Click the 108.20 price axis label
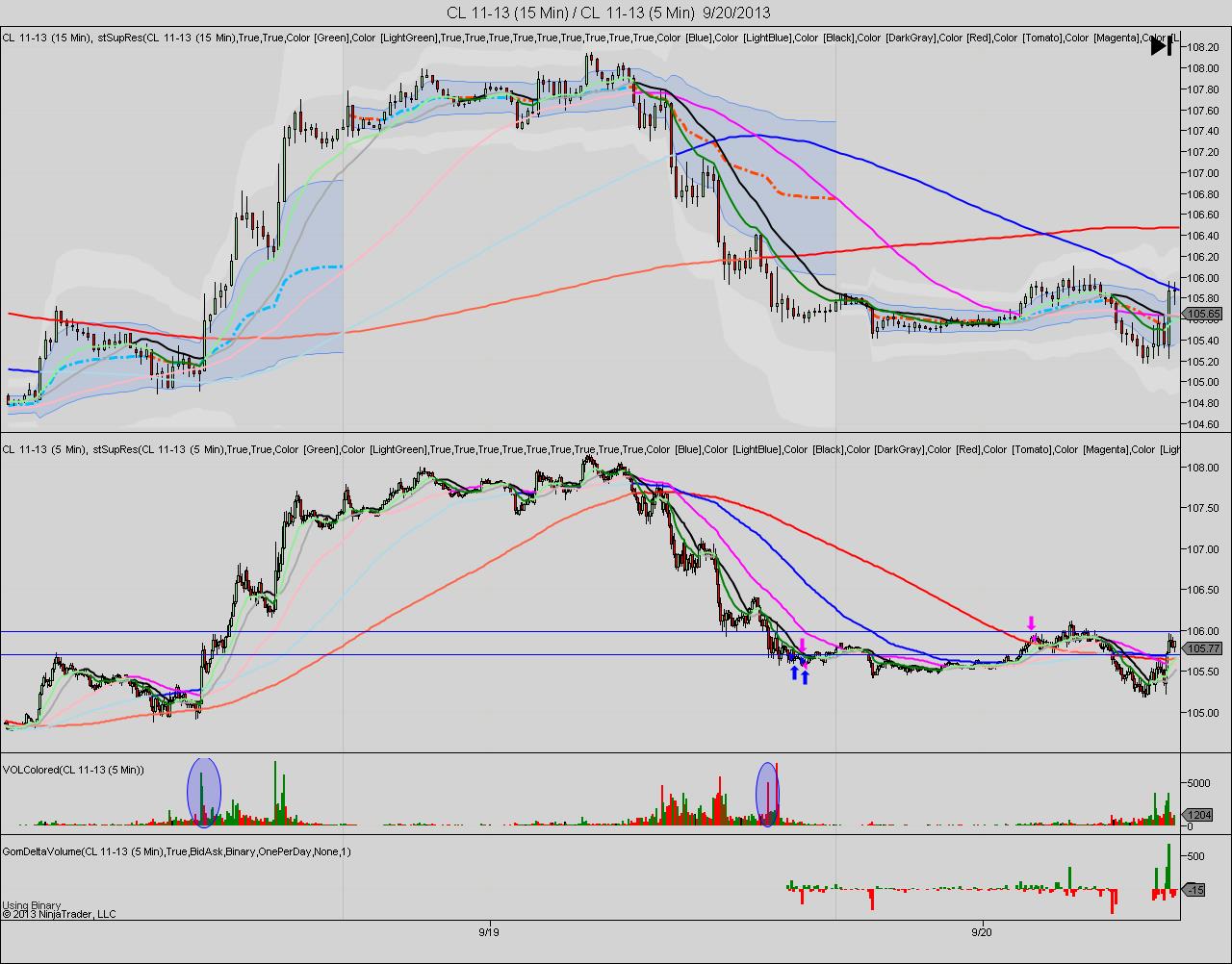 pos(1204,47)
